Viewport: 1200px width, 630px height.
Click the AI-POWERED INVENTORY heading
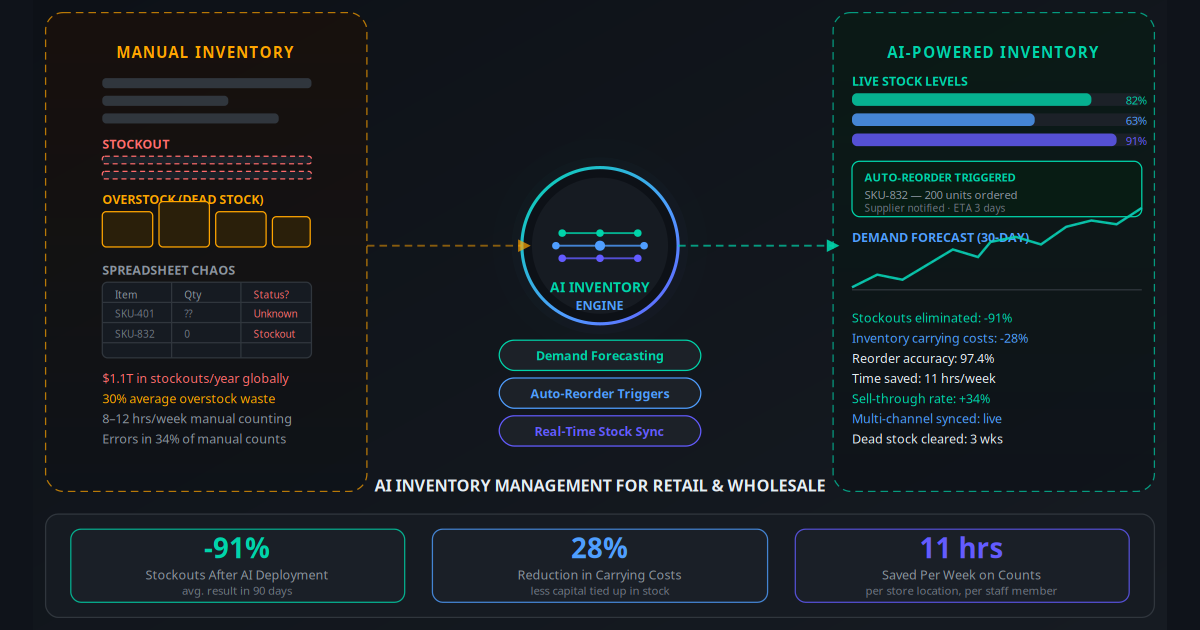pos(993,53)
